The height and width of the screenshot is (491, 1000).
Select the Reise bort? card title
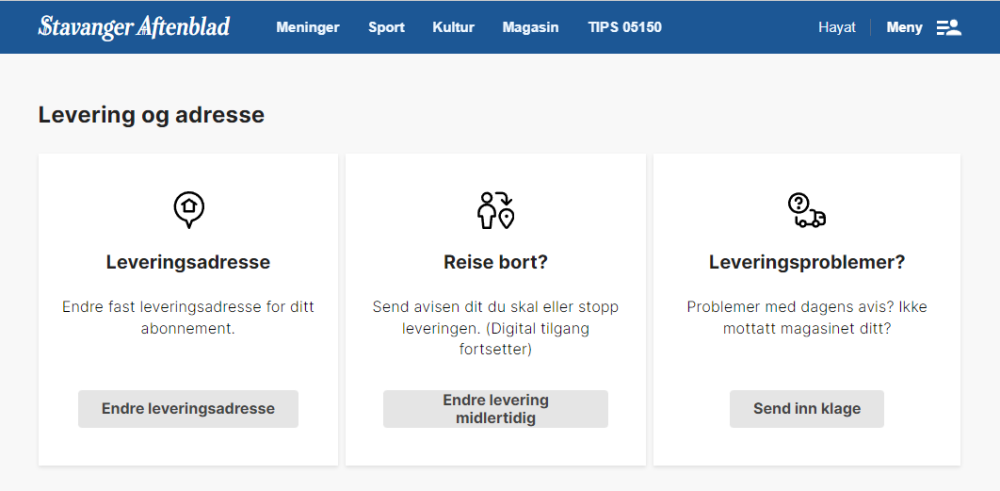[x=495, y=263]
